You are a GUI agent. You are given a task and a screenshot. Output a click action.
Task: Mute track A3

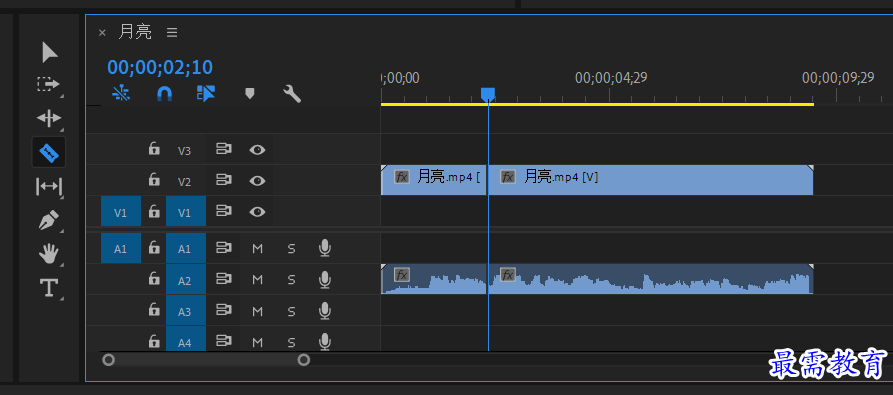[257, 311]
